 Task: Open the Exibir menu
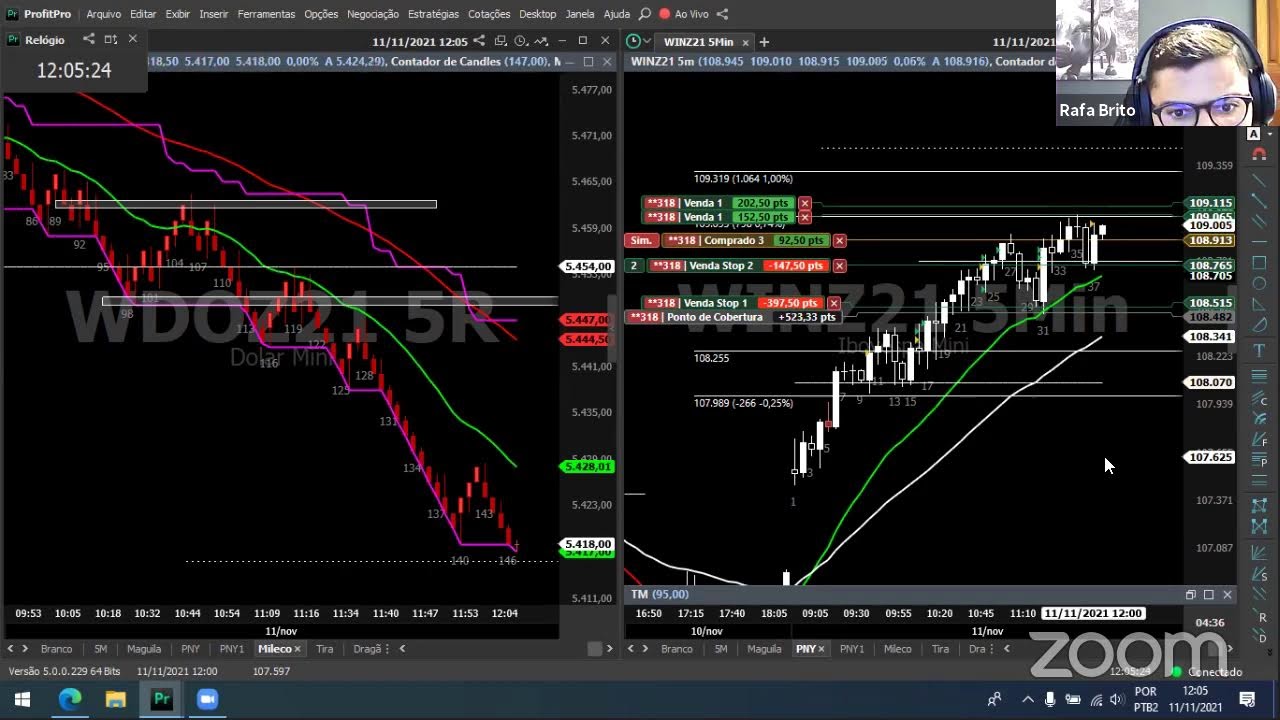coord(178,14)
